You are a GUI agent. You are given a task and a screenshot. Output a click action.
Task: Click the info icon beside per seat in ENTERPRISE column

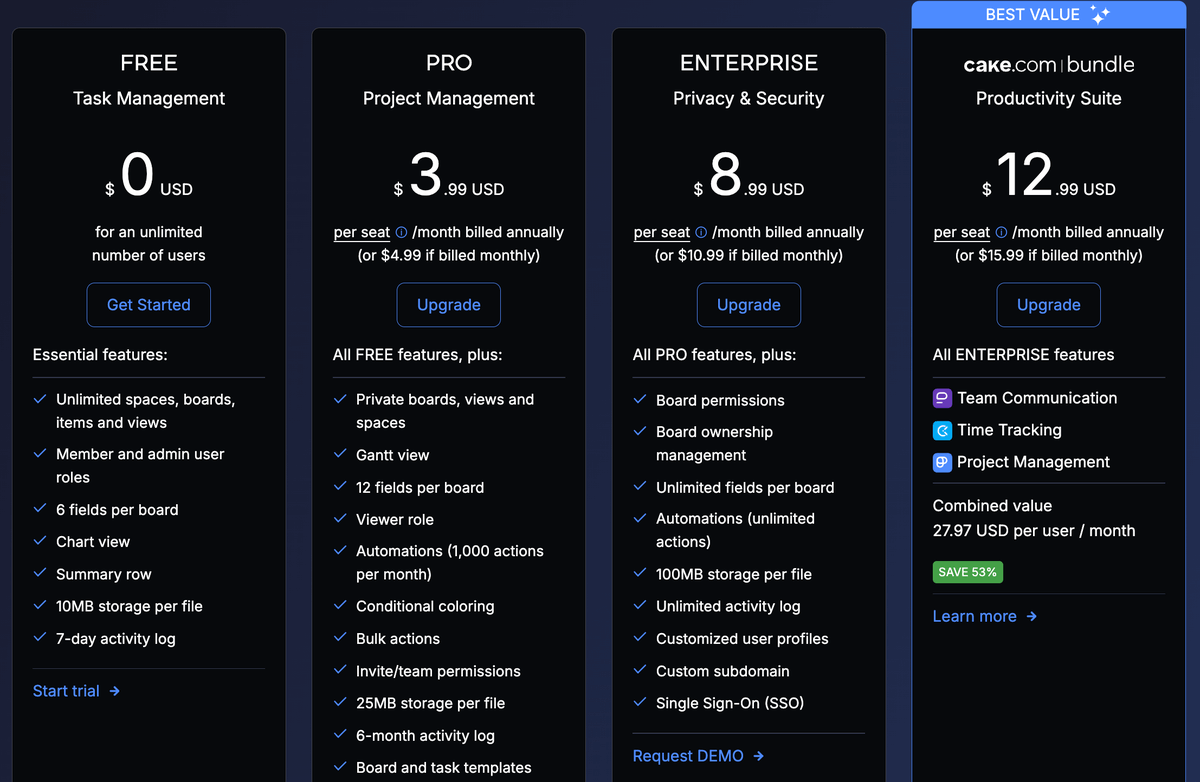click(700, 231)
